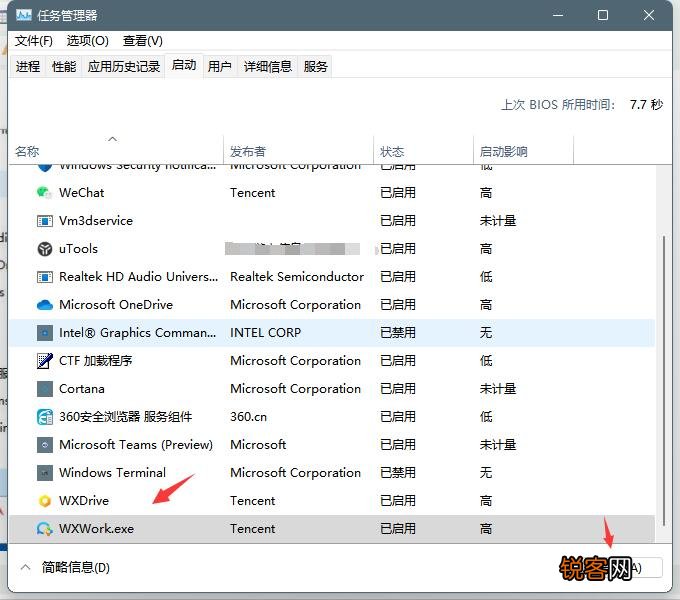The image size is (680, 600).
Task: Click the 360.cn publisher cell
Action: [x=248, y=417]
